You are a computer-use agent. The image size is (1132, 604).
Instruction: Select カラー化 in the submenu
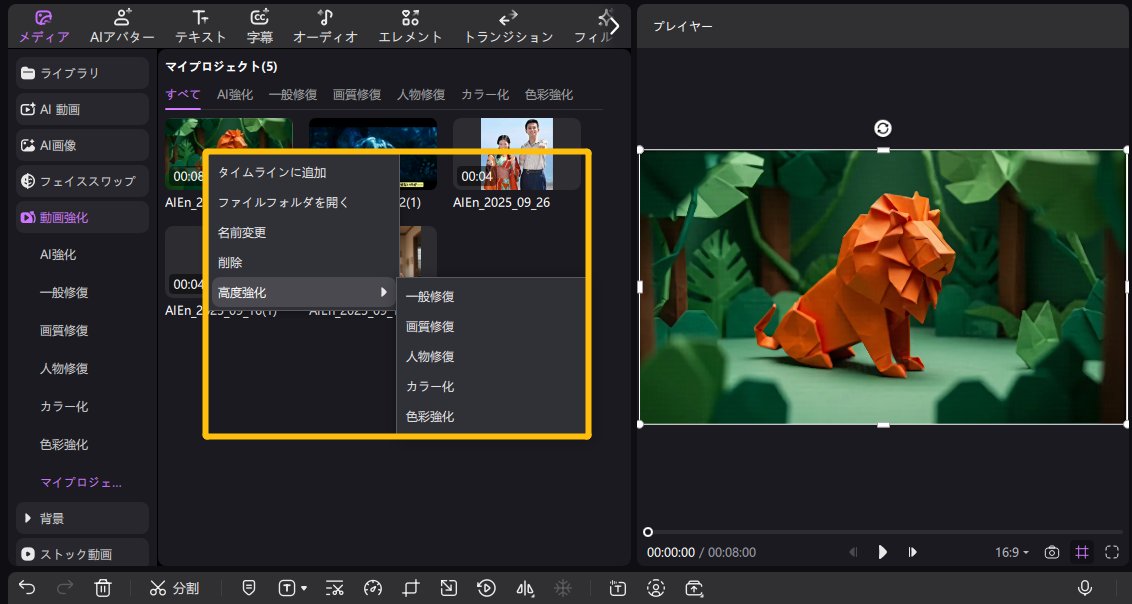430,386
